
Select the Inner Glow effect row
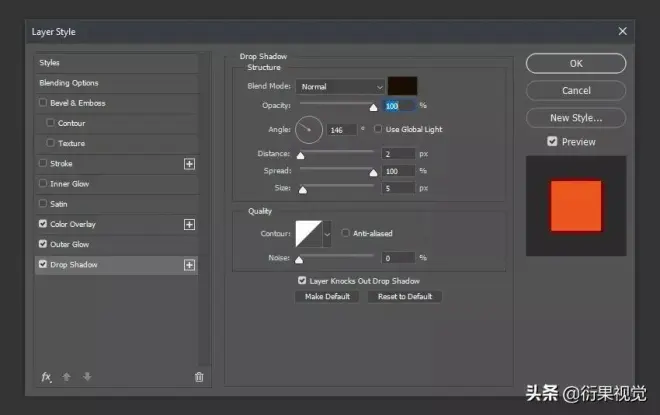point(117,184)
